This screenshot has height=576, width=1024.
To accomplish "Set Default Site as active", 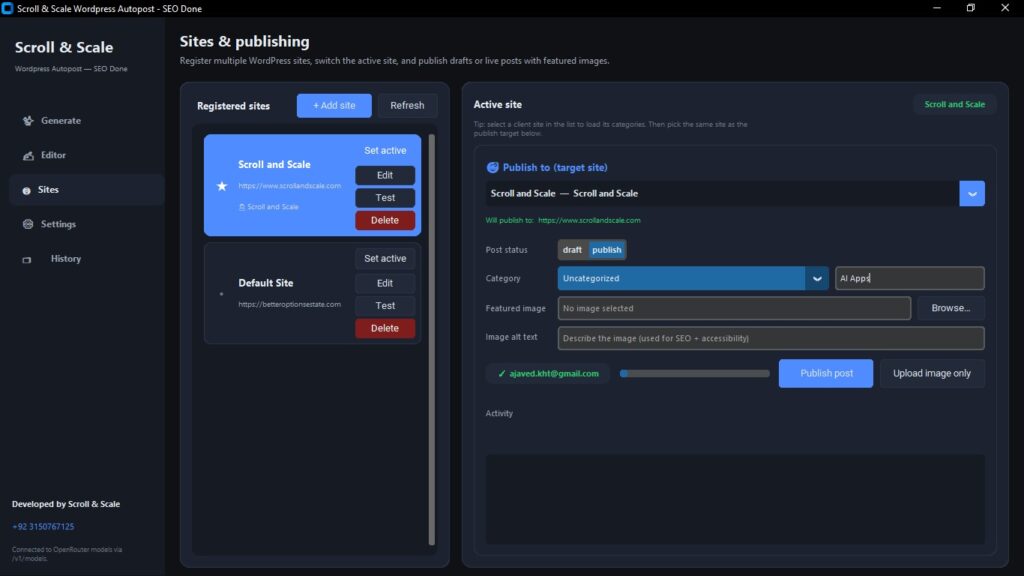I will pos(385,259).
